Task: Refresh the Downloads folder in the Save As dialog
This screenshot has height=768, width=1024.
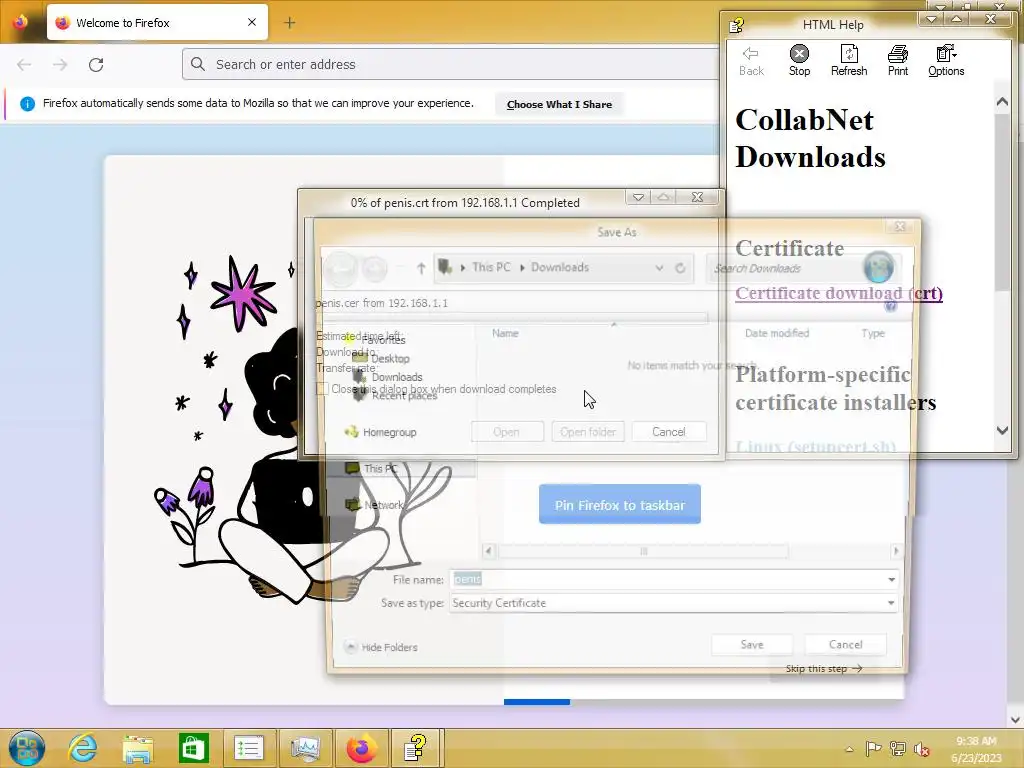Action: click(x=680, y=268)
